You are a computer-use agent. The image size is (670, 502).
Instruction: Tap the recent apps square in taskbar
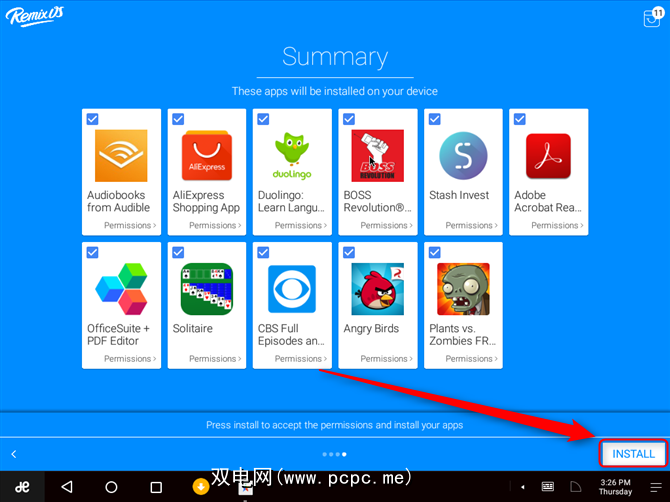click(156, 487)
